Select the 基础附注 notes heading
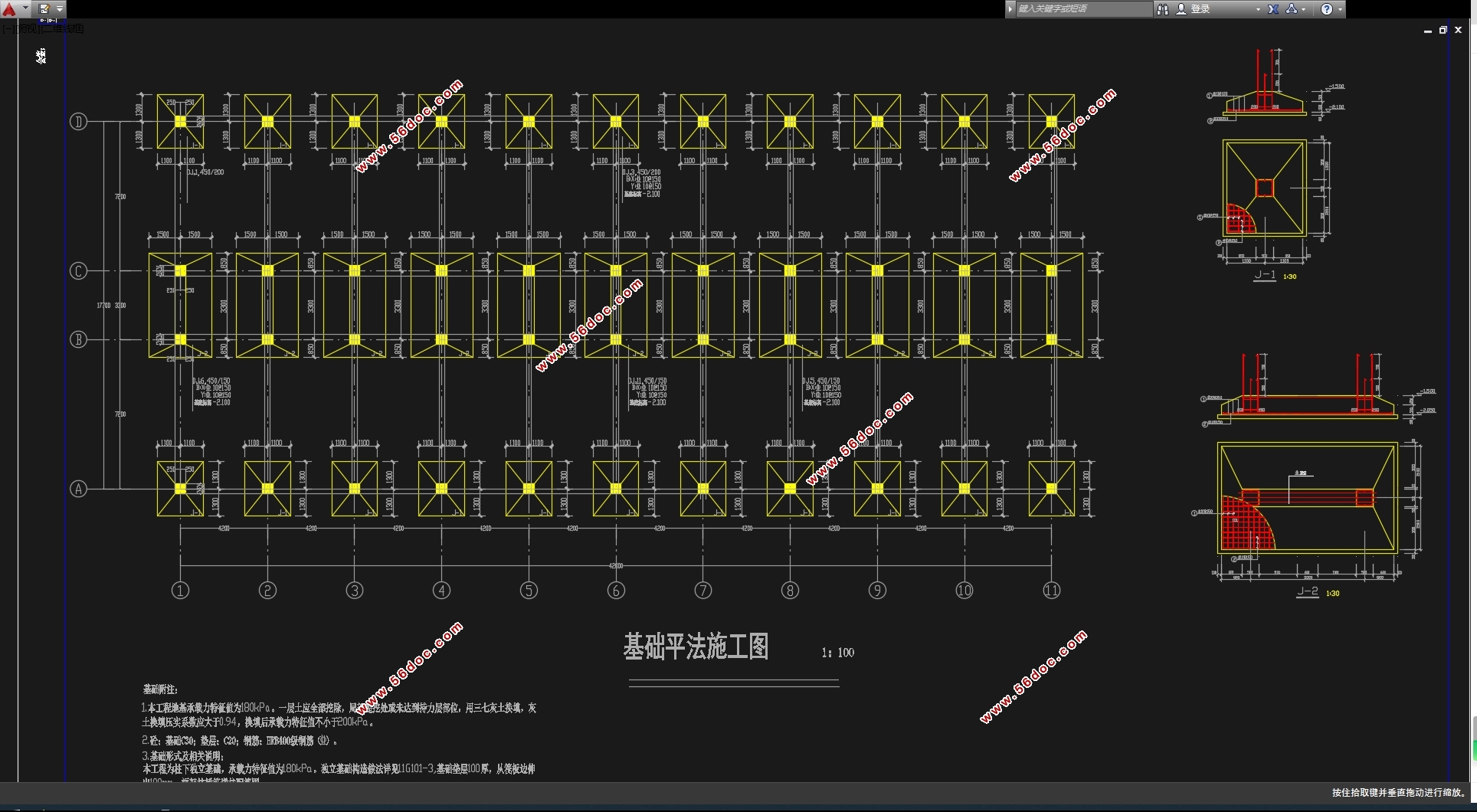1477x812 pixels. 160,689
